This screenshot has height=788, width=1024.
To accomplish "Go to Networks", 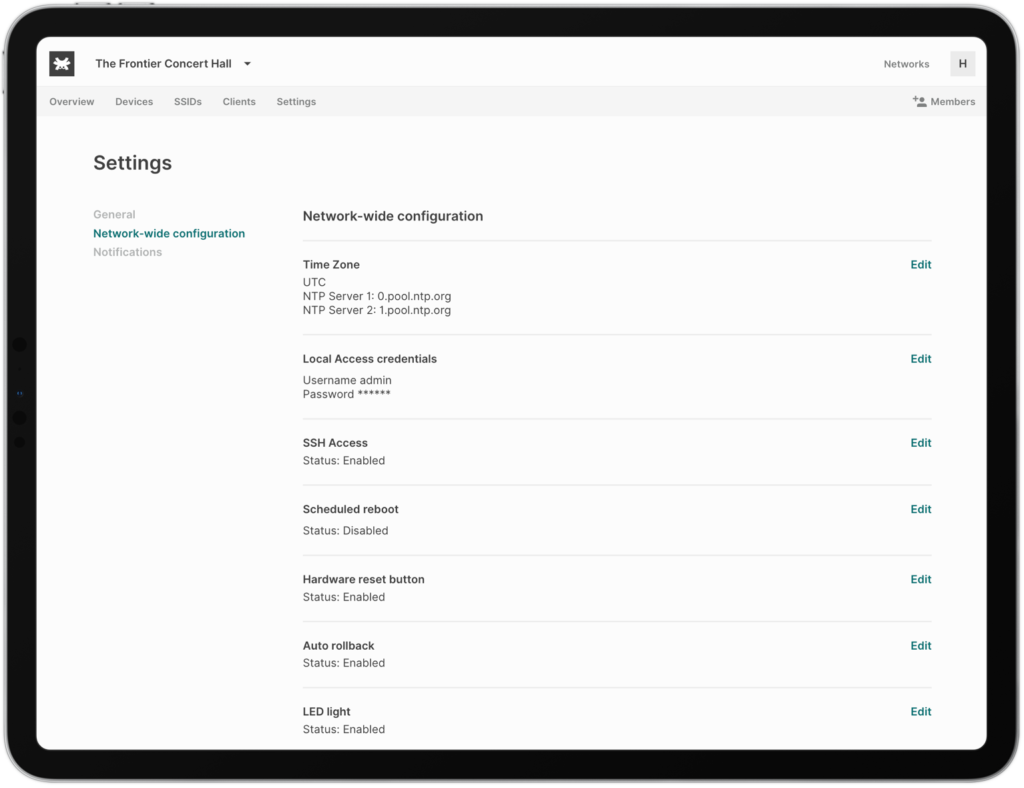I will (x=905, y=63).
